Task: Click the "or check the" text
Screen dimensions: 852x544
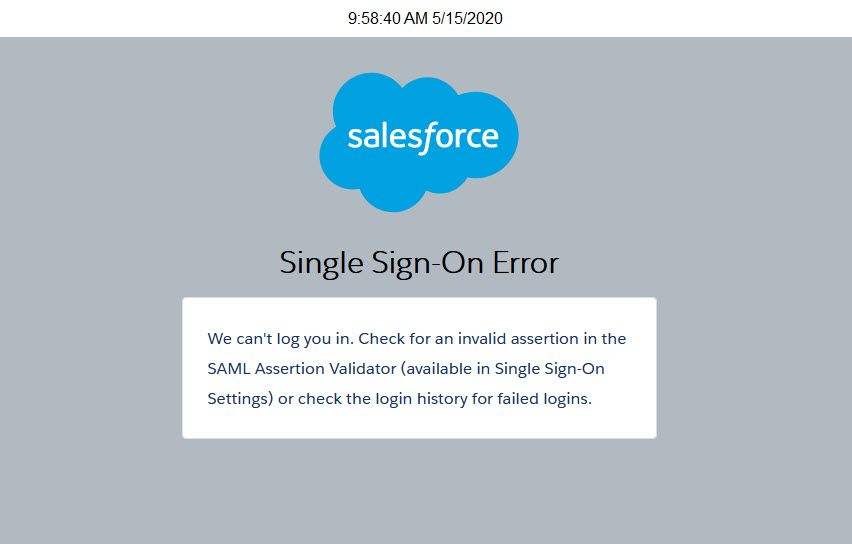Action: [323, 398]
